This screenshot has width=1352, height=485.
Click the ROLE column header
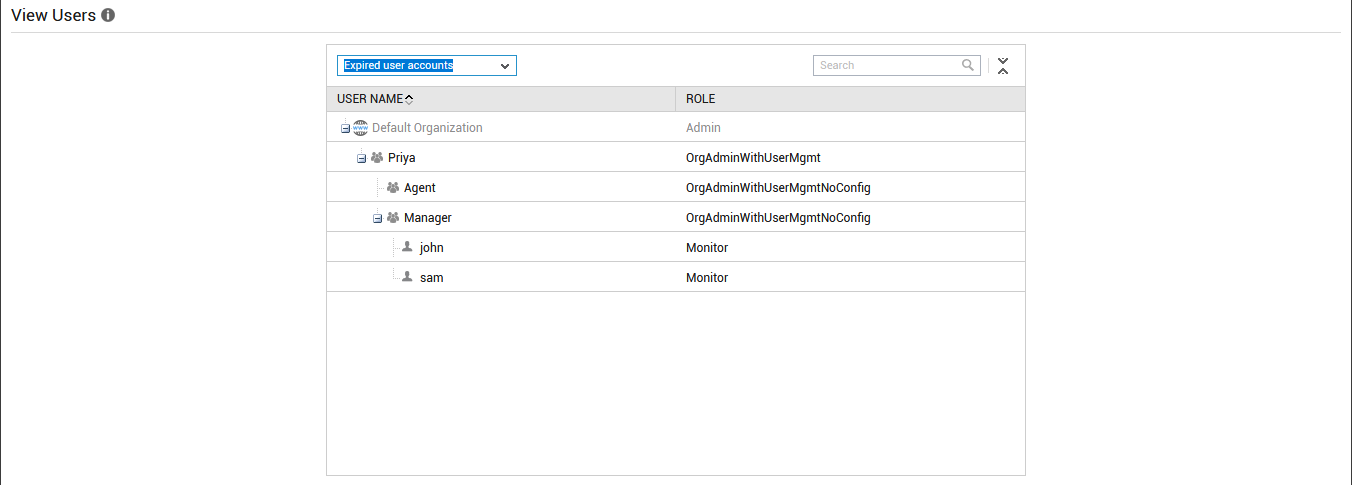click(850, 99)
